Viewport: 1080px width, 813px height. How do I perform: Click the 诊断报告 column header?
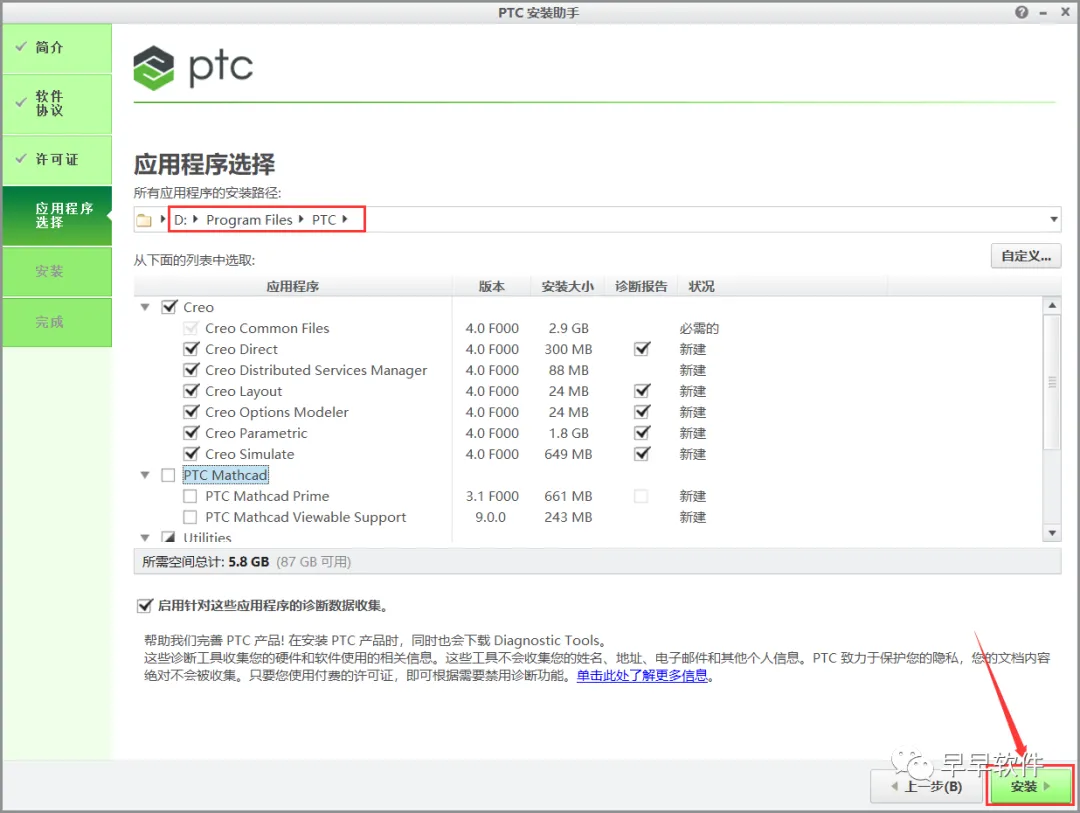point(641,287)
